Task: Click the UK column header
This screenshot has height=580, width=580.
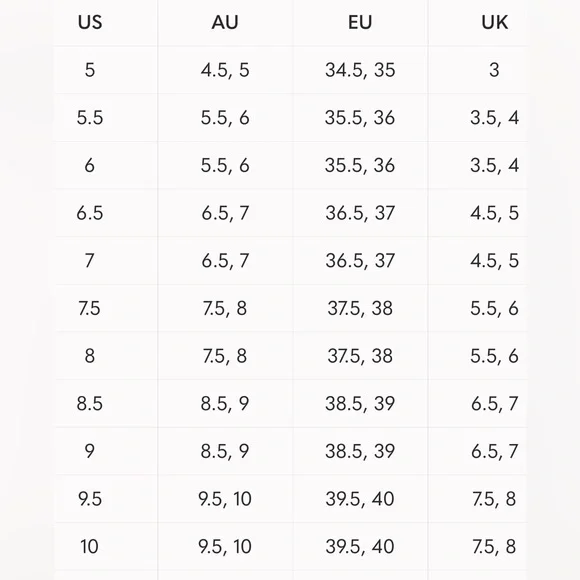Action: (495, 22)
